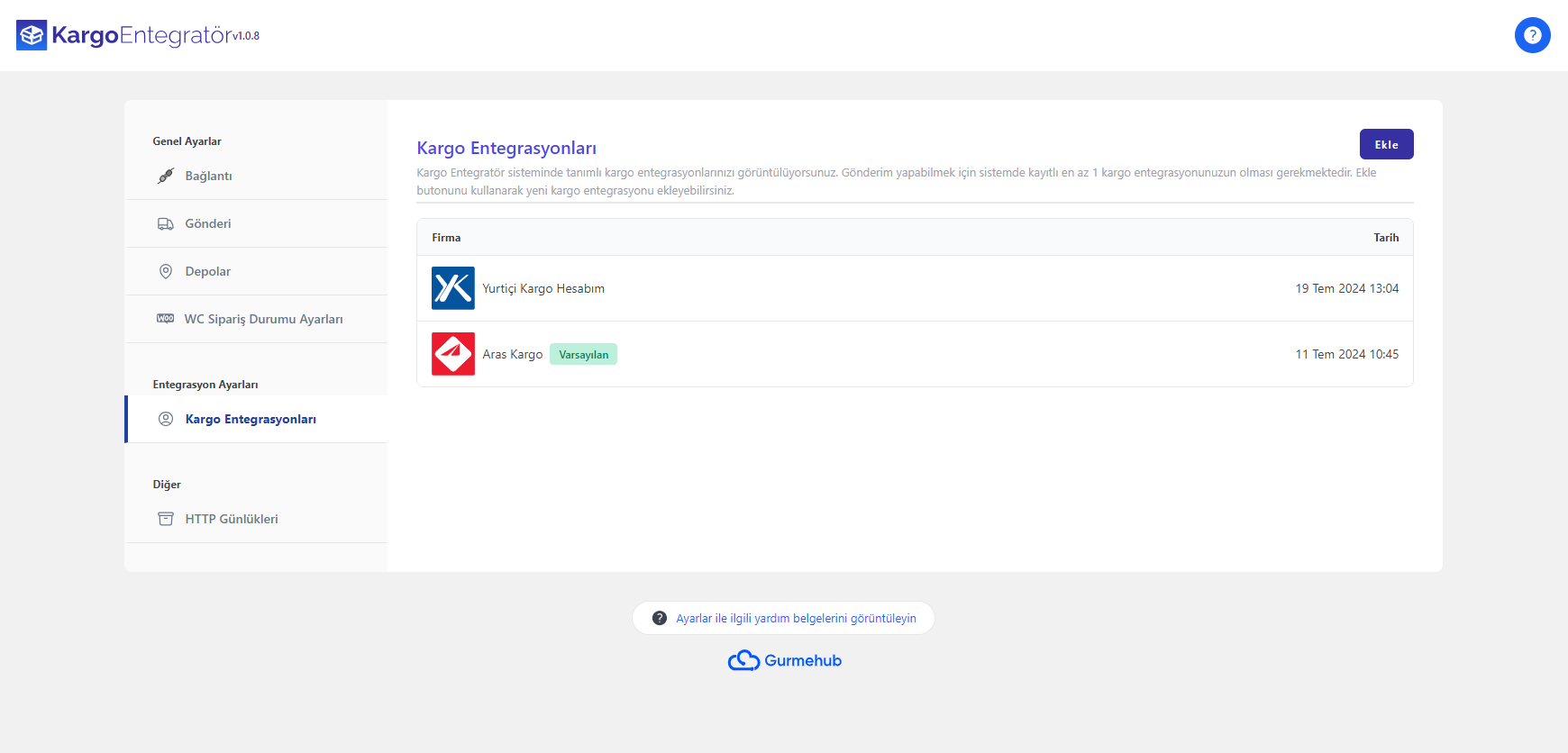The image size is (1568, 753).
Task: Click the Diğer section label
Action: (x=167, y=485)
